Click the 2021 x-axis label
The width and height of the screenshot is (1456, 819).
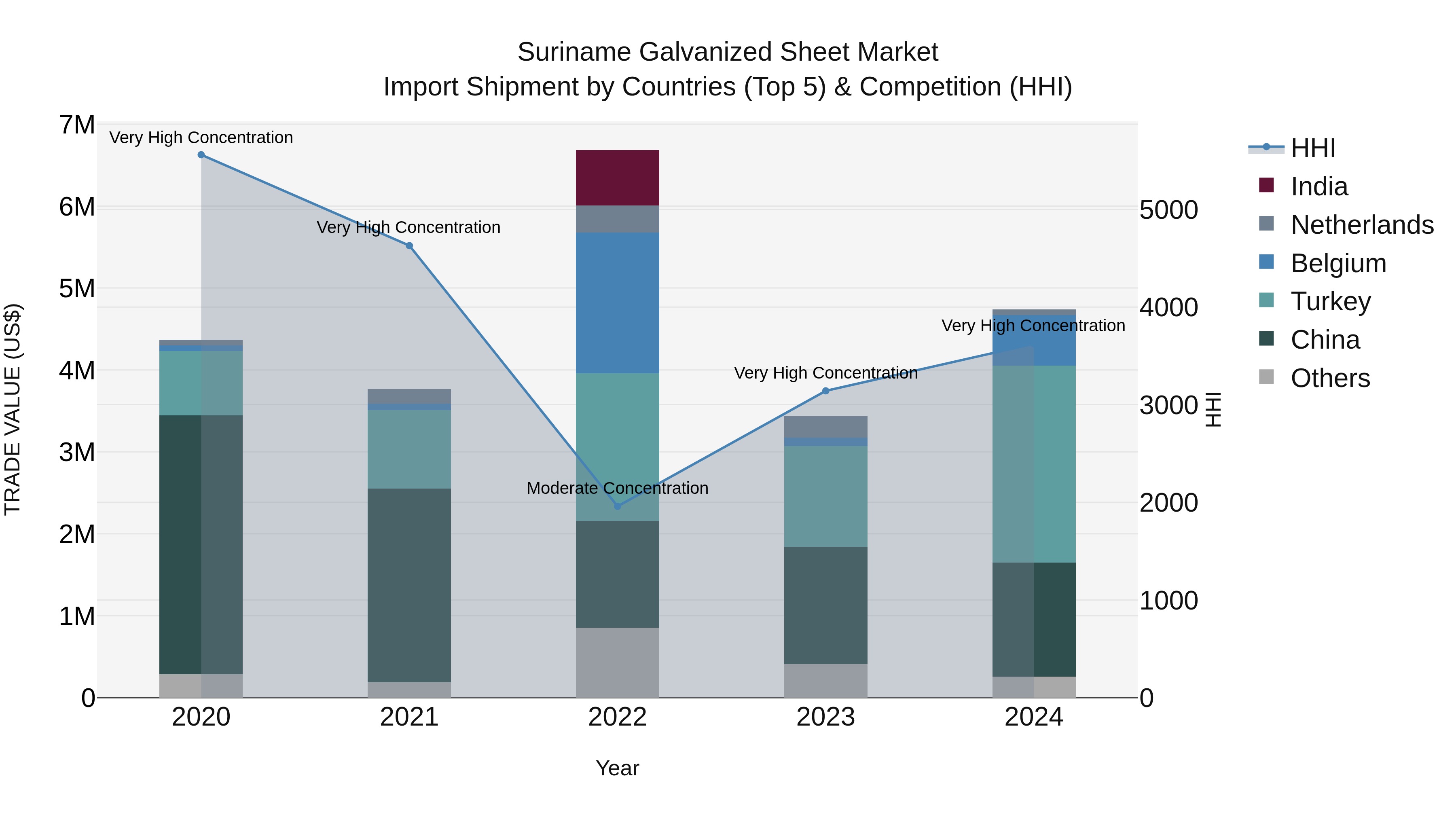click(409, 717)
